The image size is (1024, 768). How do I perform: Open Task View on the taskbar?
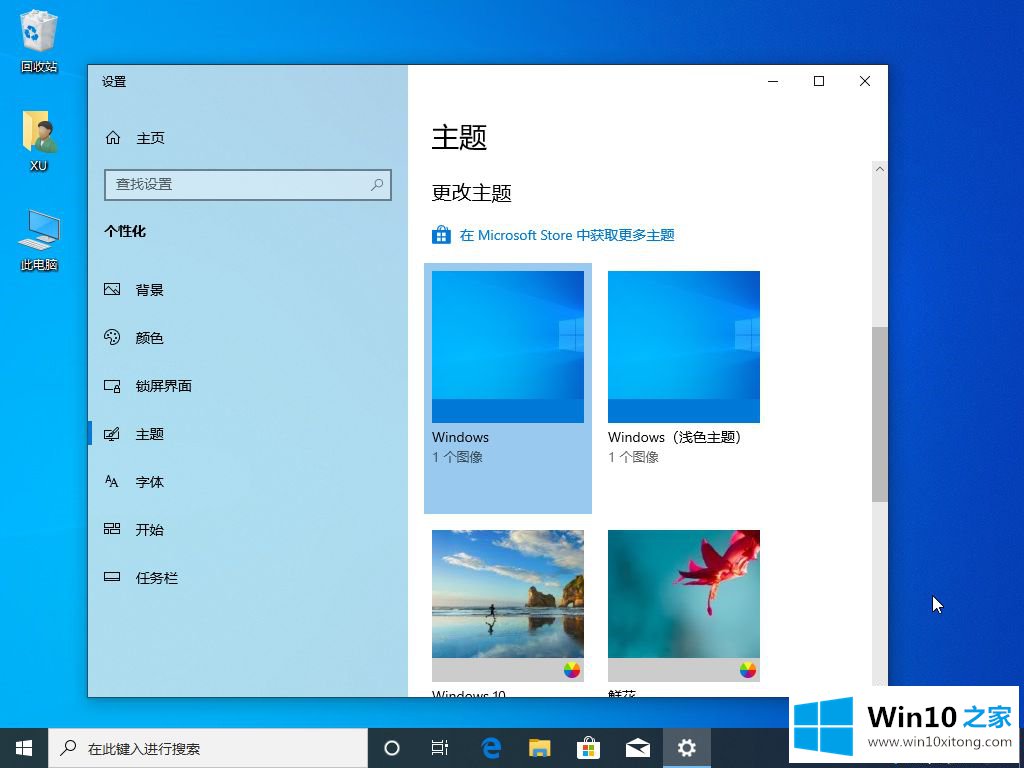440,748
